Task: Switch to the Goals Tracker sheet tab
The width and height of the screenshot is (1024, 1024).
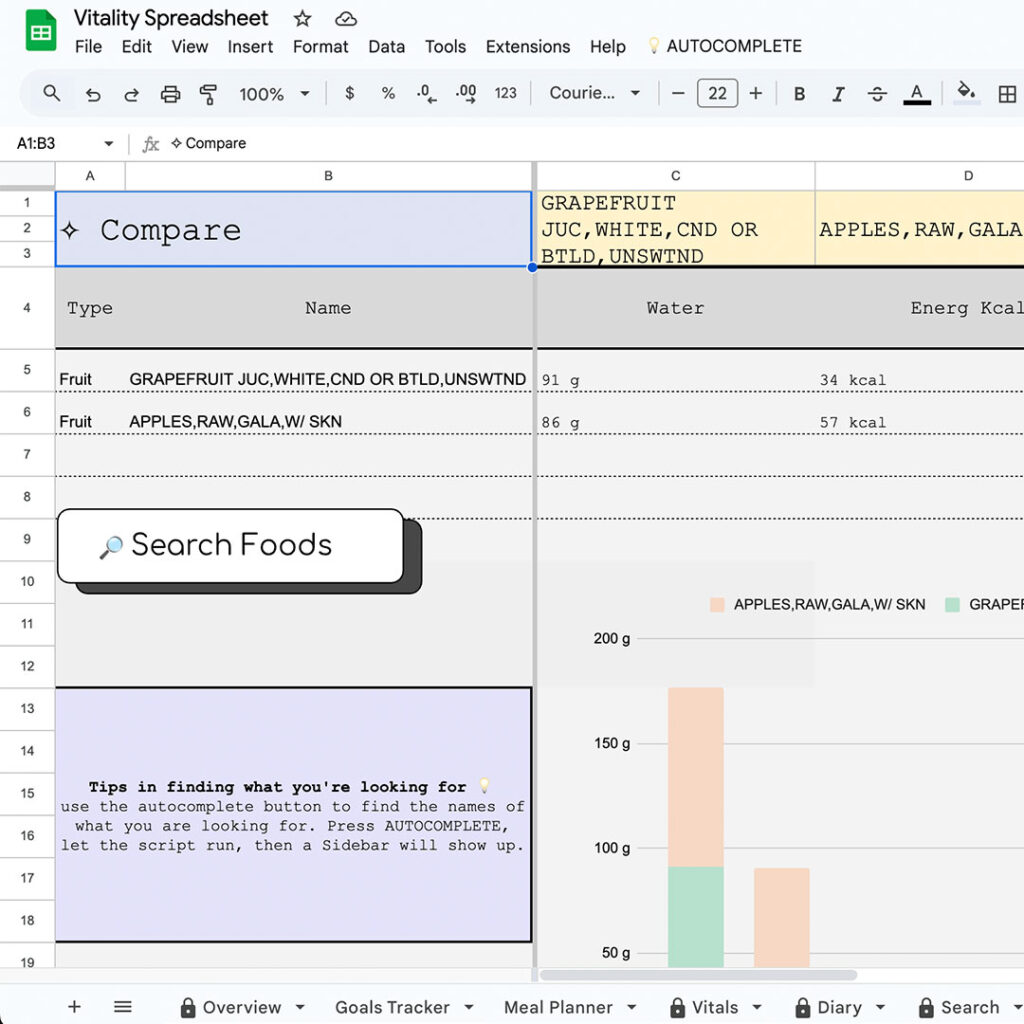Action: pos(392,1007)
